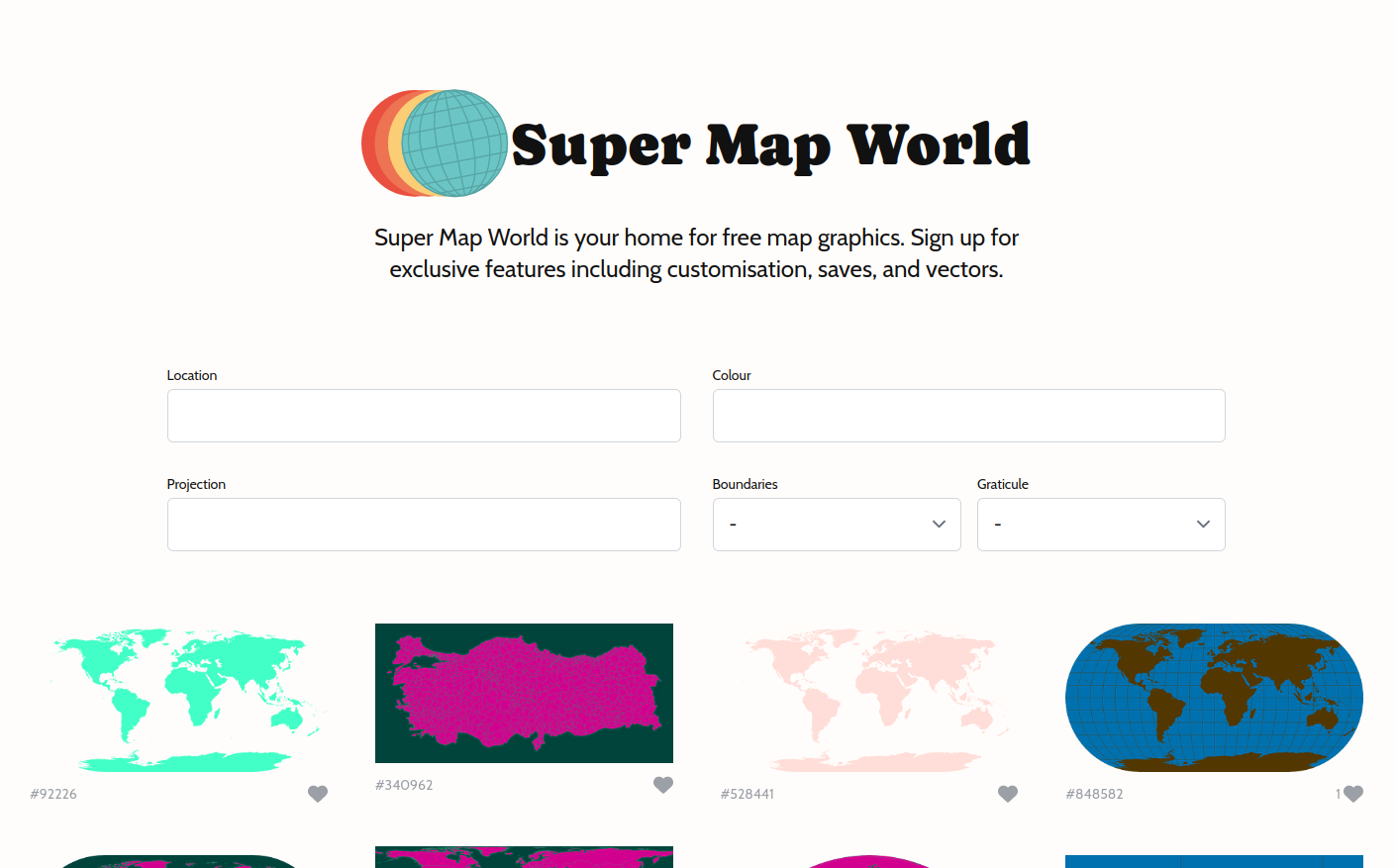Open the magenta map below #340962
This screenshot has height=868, width=1396.
pos(524,857)
